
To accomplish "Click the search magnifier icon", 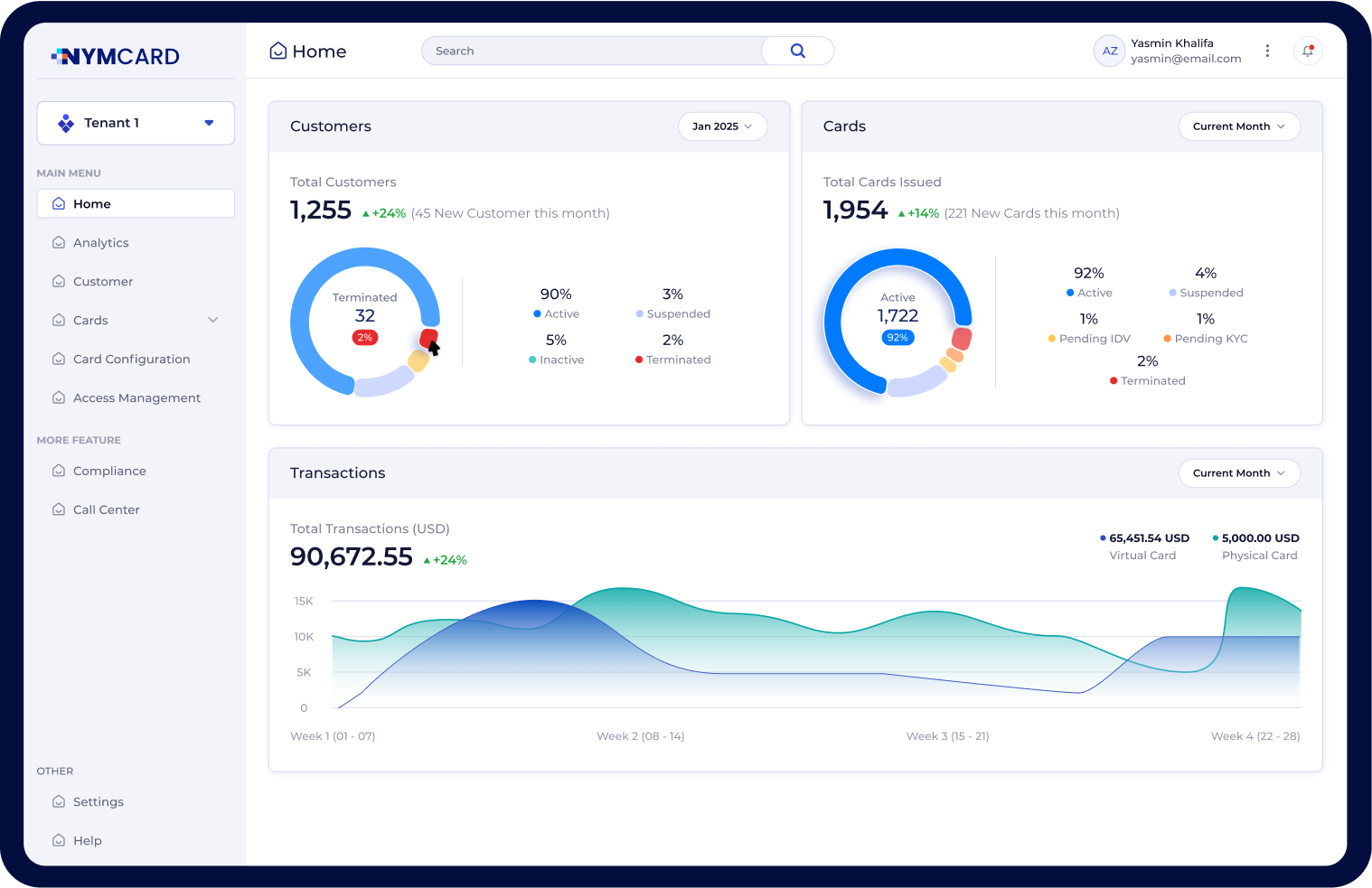I will (797, 51).
